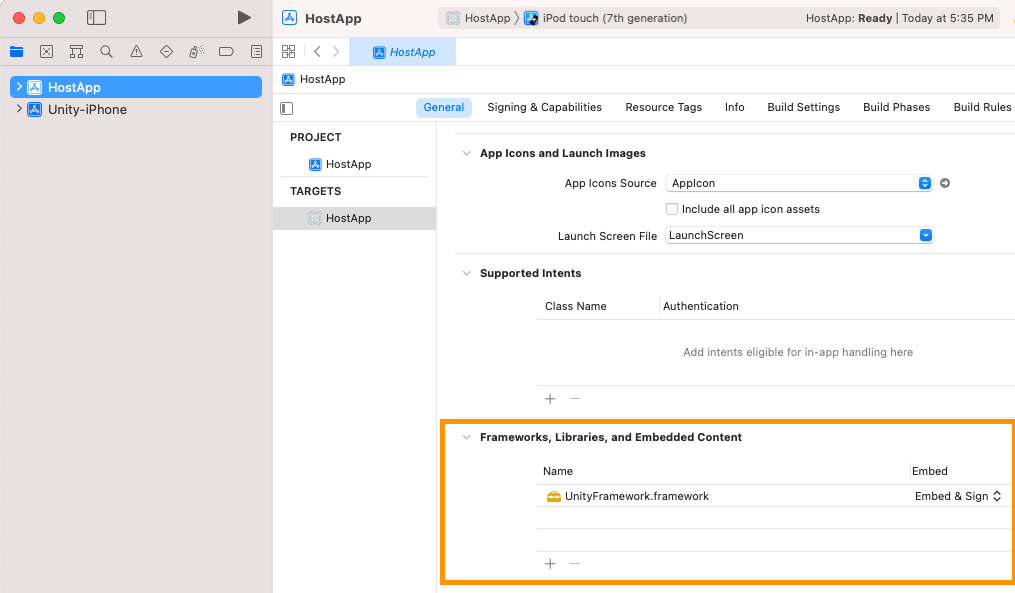Click the arrow next to AppIcon source

pos(945,183)
